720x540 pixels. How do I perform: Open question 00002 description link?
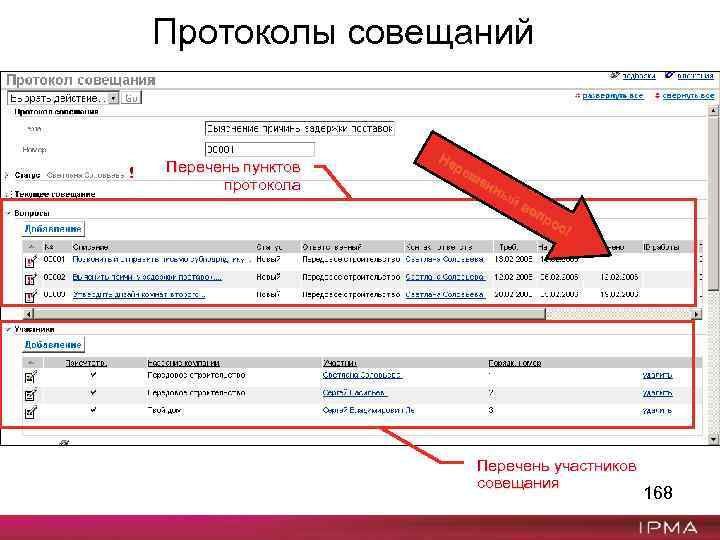(147, 277)
